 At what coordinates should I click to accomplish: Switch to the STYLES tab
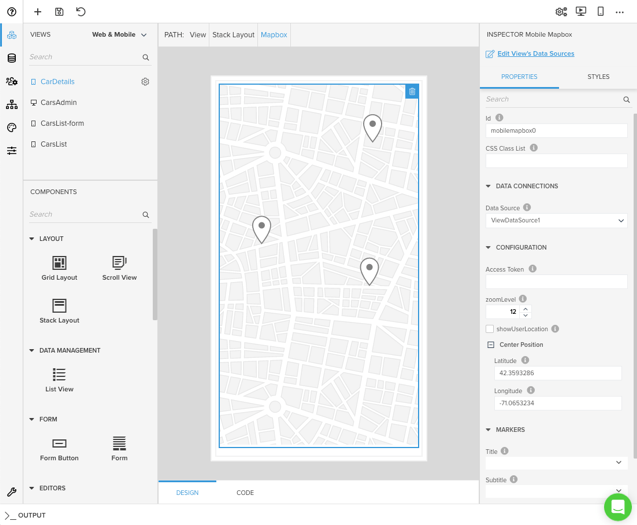coord(598,77)
